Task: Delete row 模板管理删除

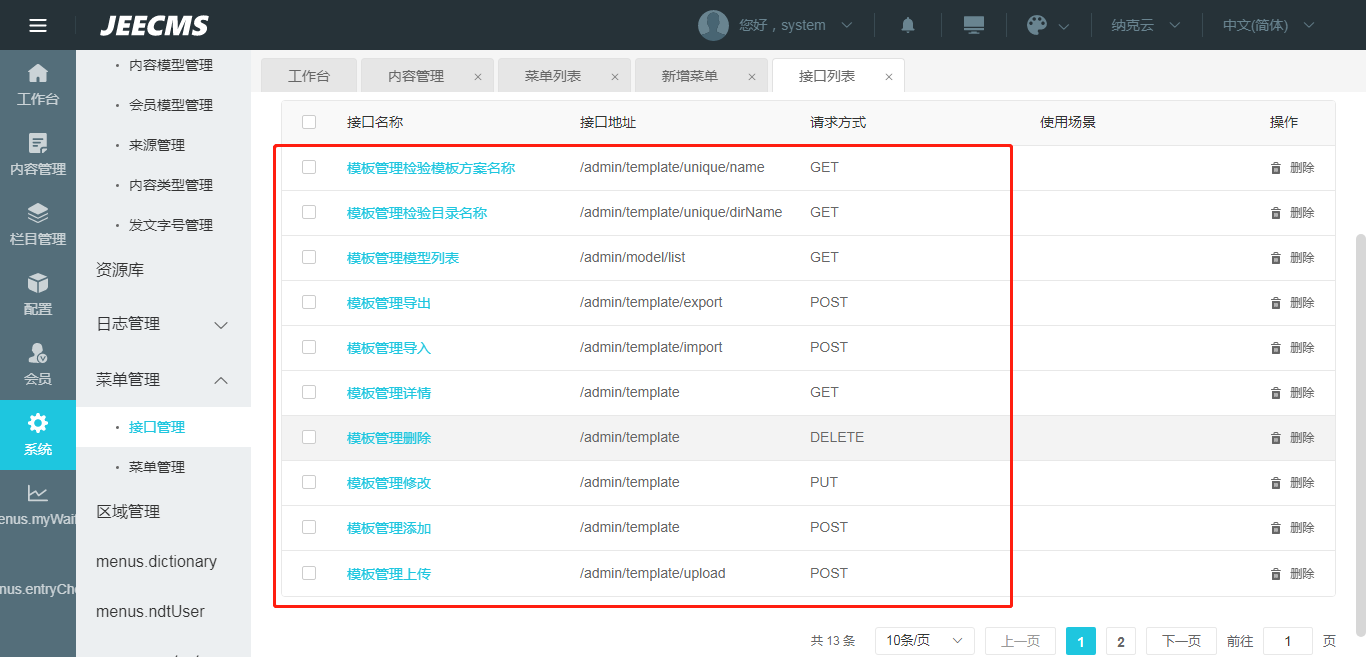Action: [1292, 438]
